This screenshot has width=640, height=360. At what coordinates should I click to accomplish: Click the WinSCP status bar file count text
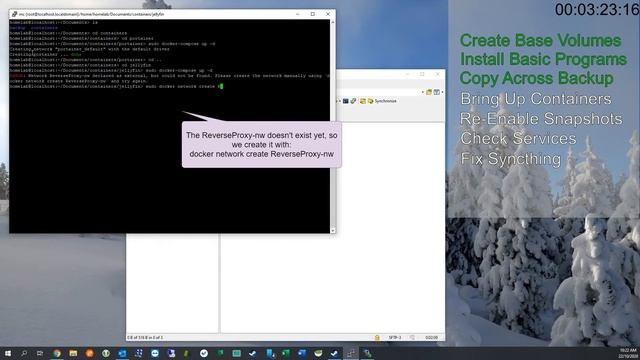coord(145,338)
